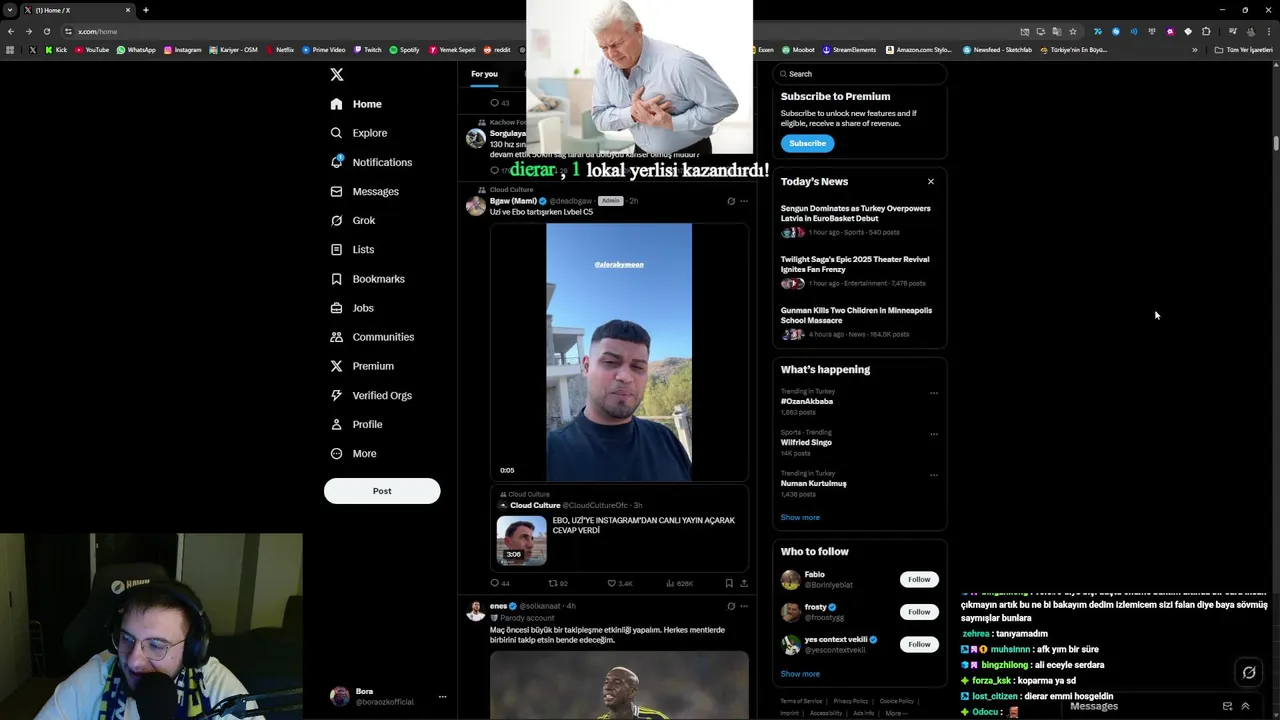
Task: Click share icon on Bgaw post
Action: click(743, 583)
